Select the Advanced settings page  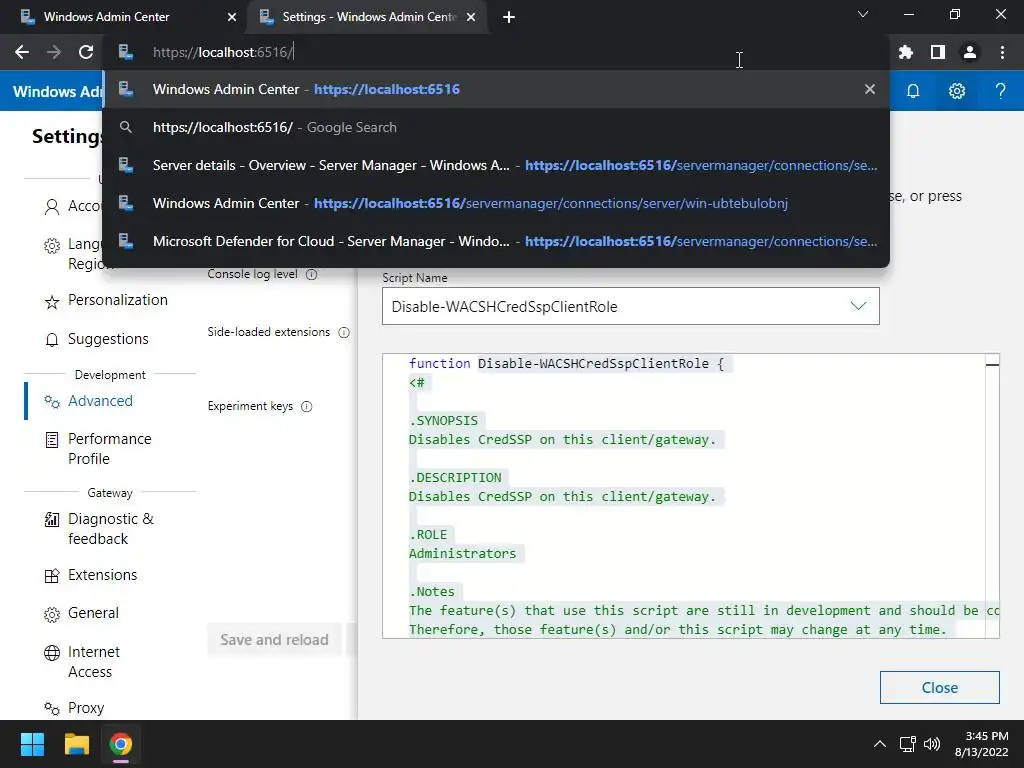coord(100,401)
